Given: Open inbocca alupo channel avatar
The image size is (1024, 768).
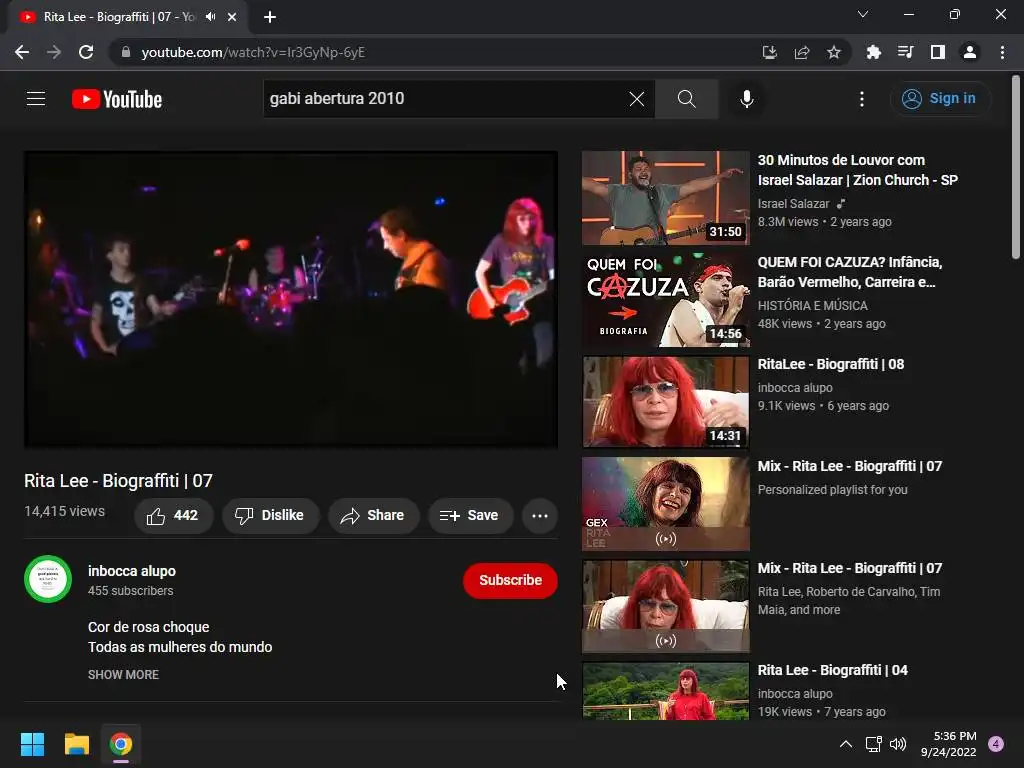Looking at the screenshot, I should tap(48, 579).
